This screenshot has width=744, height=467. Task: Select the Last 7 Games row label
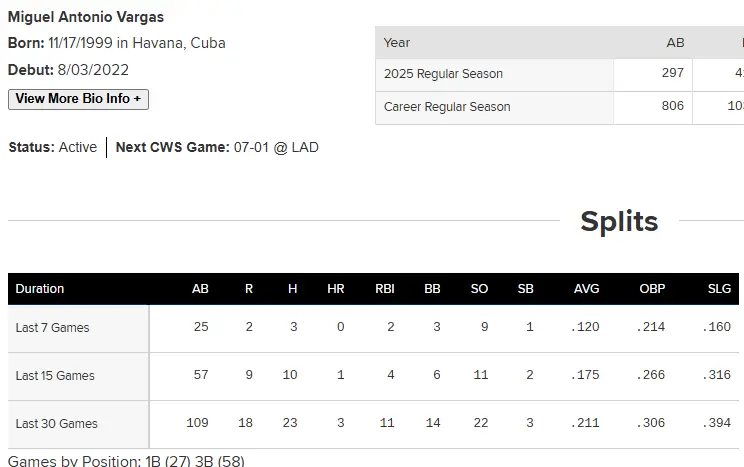pyautogui.click(x=53, y=328)
